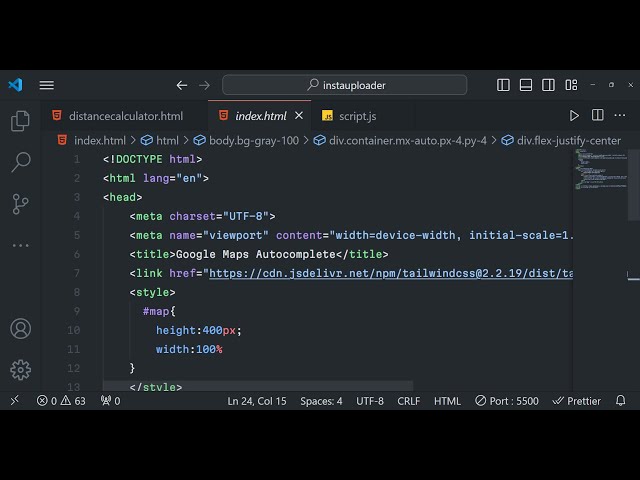Open the Explorer view in activity bar

tap(20, 121)
